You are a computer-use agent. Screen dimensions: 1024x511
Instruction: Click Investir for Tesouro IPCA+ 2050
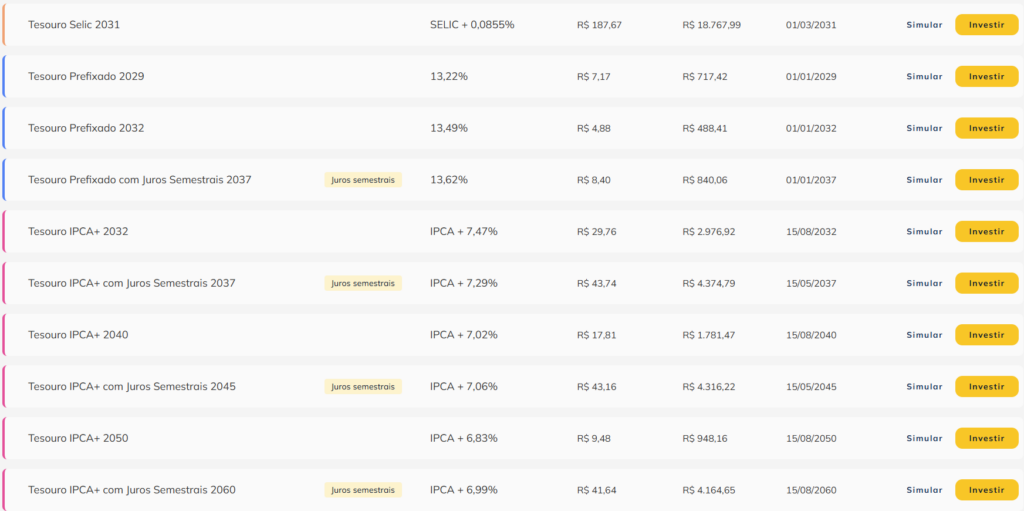986,438
